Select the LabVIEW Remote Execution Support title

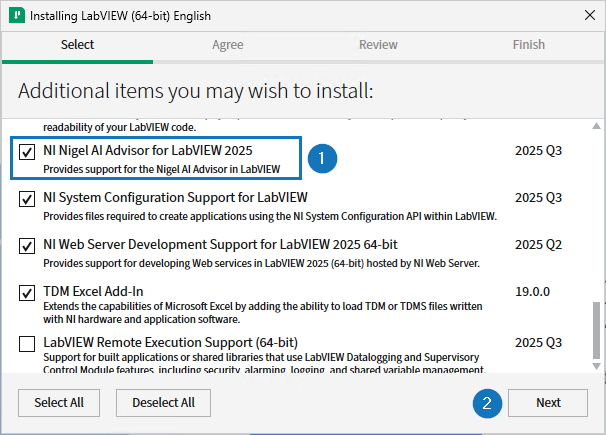[x=170, y=343]
